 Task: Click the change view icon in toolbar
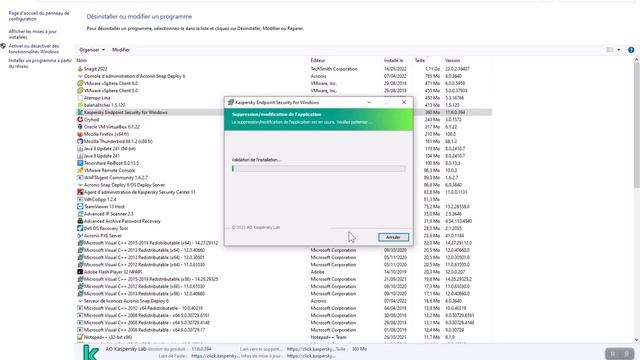[610, 50]
